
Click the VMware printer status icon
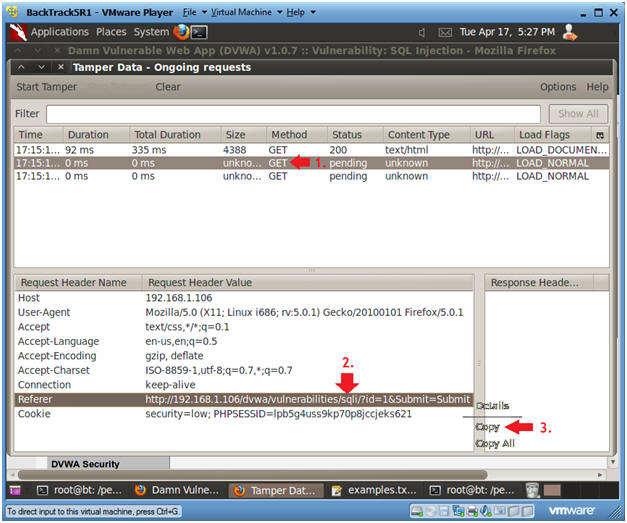tap(473, 511)
